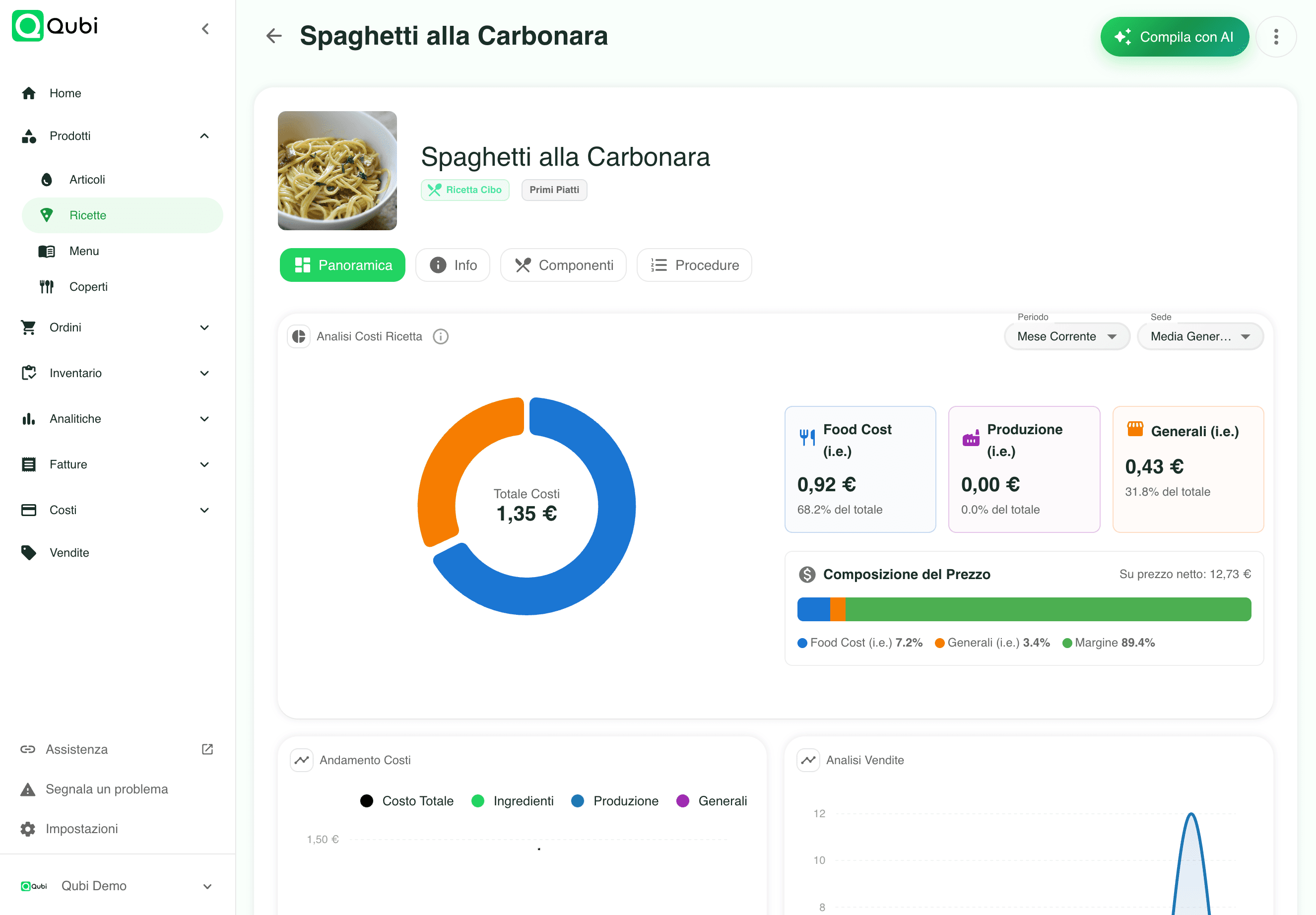The height and width of the screenshot is (915, 1316).
Task: Switch to the Componenti tab
Action: (x=563, y=265)
